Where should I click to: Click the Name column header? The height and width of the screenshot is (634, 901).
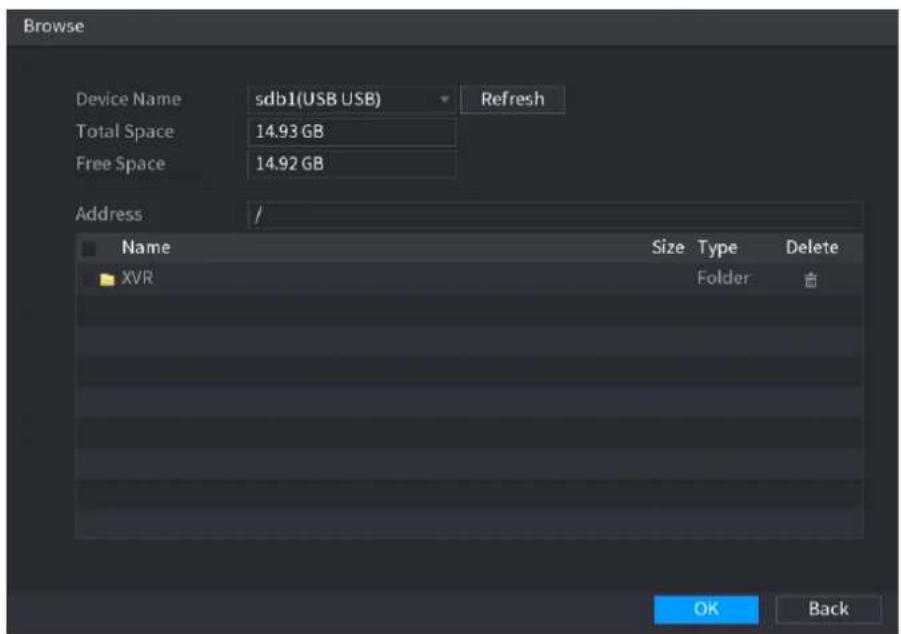click(146, 247)
